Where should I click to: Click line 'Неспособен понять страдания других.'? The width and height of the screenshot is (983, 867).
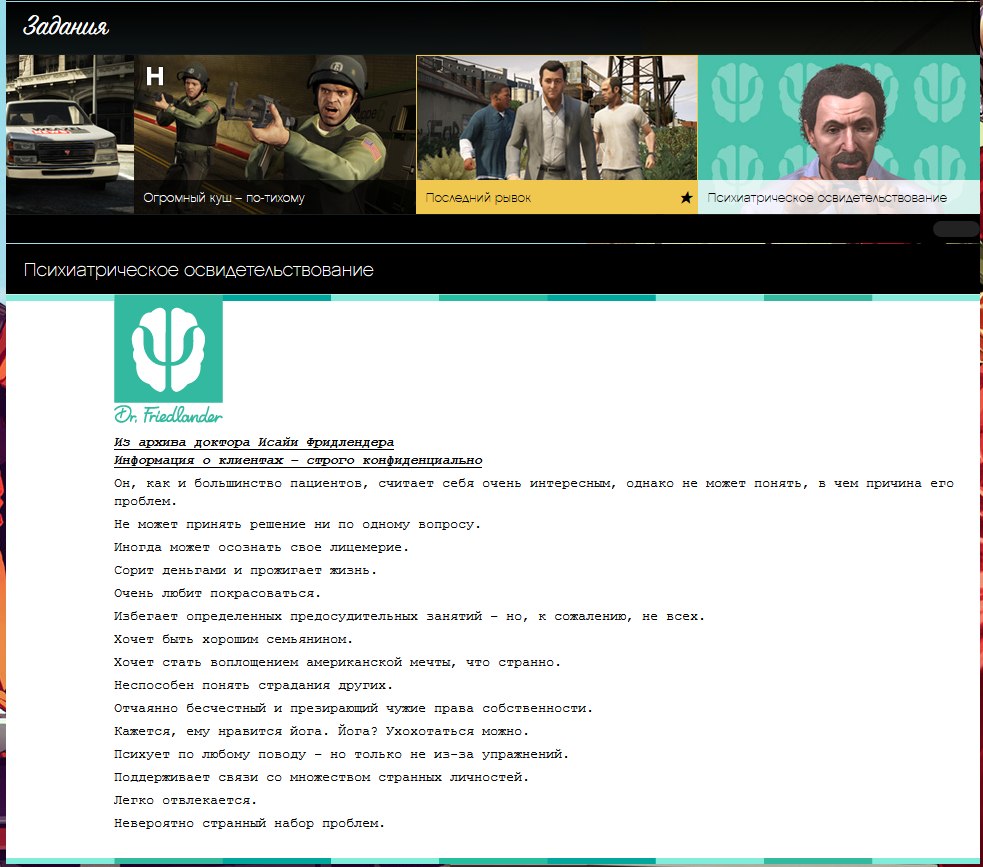click(253, 685)
